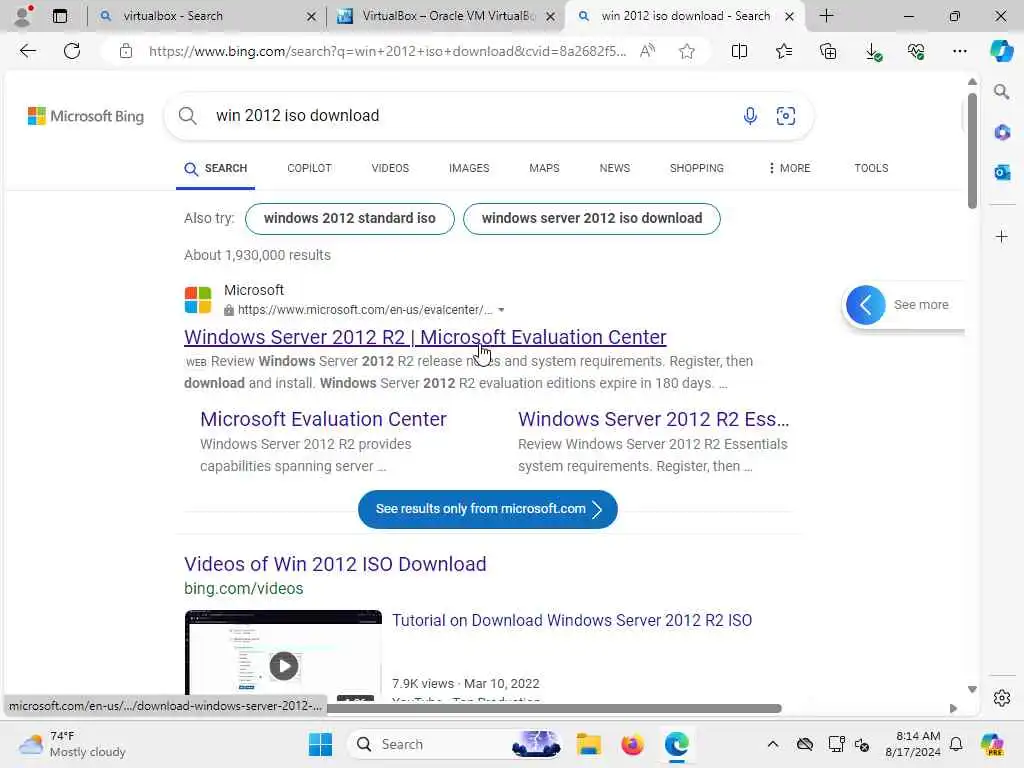Open Downloads icon in toolbar
The width and height of the screenshot is (1024, 768).
872,51
